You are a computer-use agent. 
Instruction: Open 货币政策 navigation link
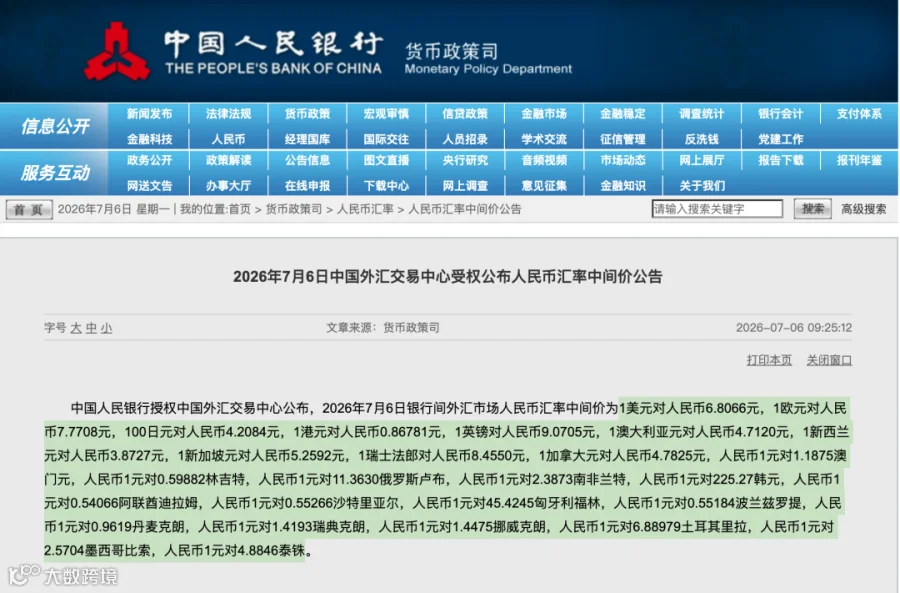[307, 114]
